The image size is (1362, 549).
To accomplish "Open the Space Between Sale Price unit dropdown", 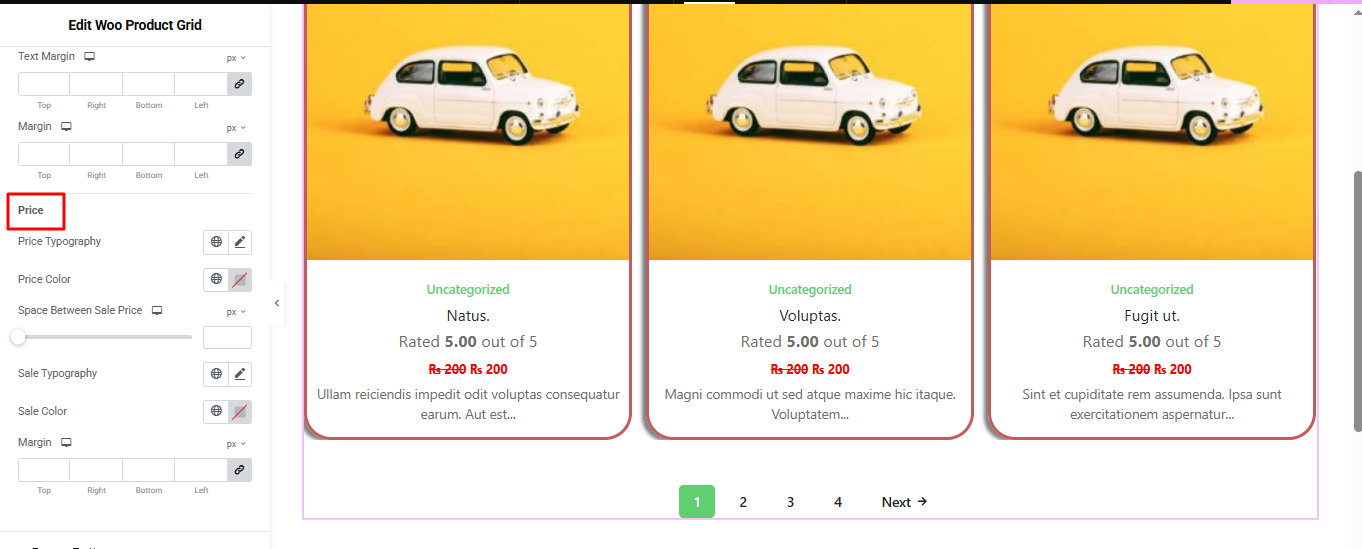I will 236,312.
